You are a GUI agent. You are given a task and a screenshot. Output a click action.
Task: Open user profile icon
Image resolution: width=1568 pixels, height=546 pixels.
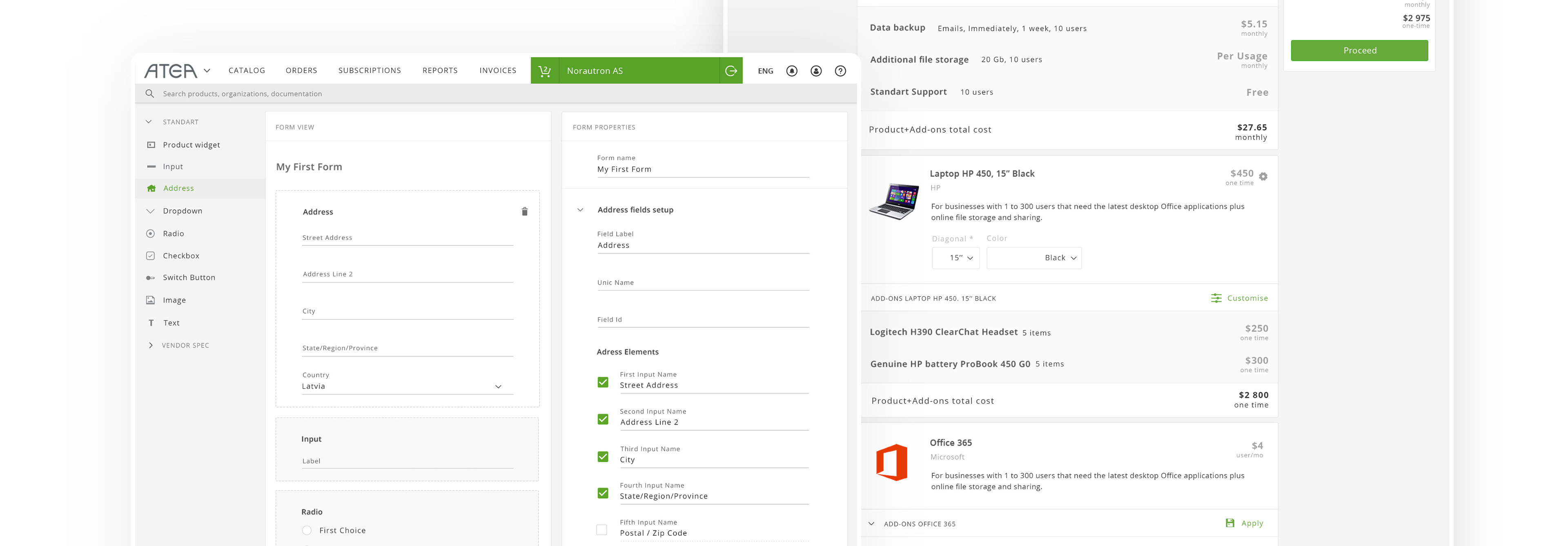[816, 71]
